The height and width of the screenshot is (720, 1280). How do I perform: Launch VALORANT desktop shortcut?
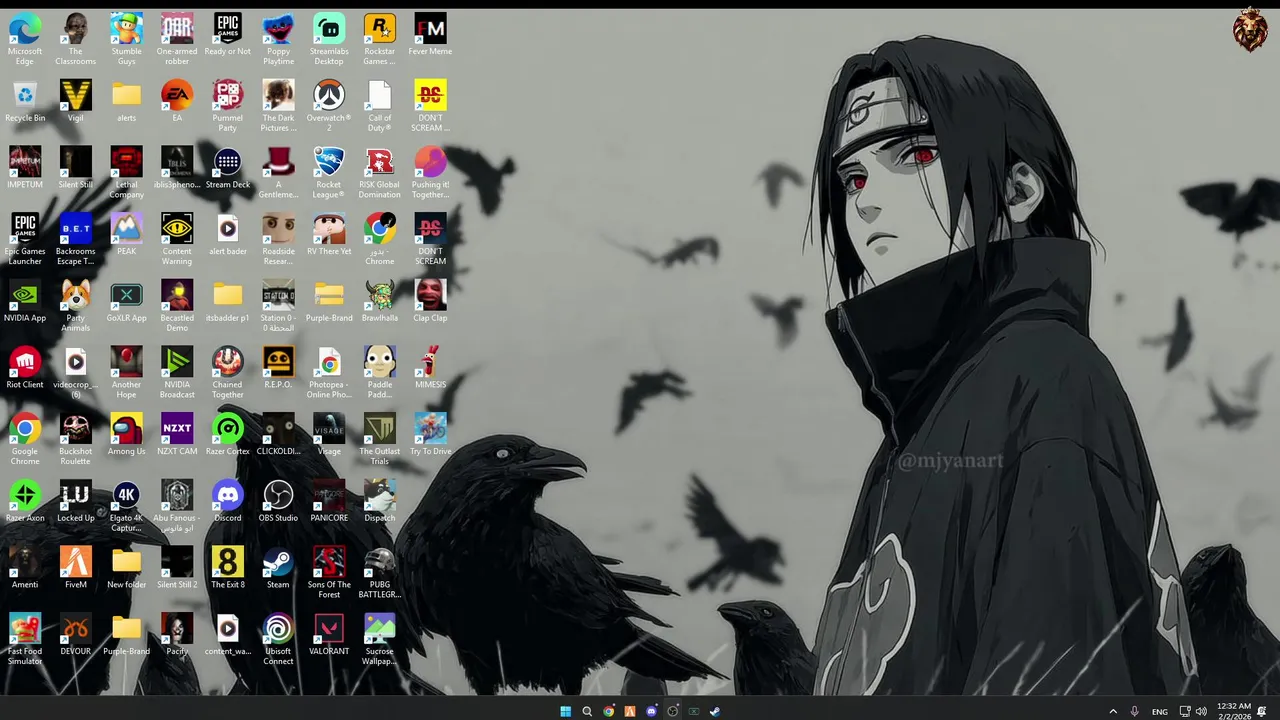[329, 635]
